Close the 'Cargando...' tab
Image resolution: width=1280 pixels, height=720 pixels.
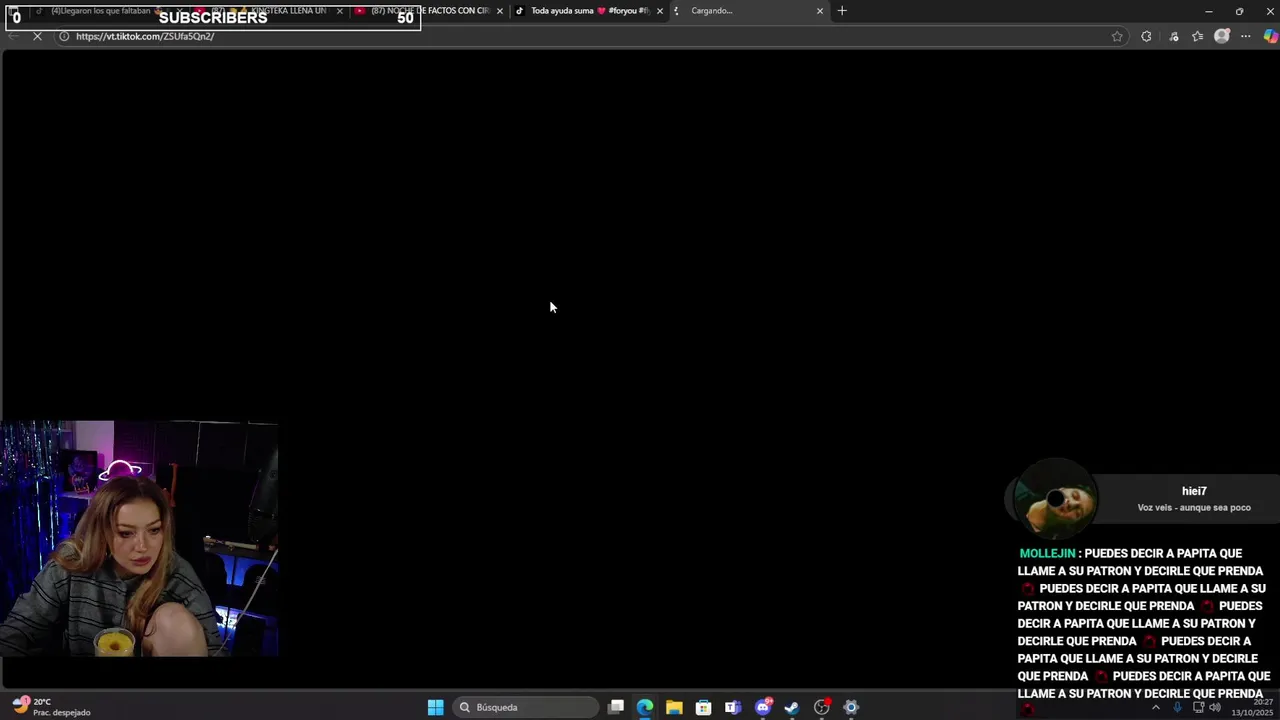point(820,11)
